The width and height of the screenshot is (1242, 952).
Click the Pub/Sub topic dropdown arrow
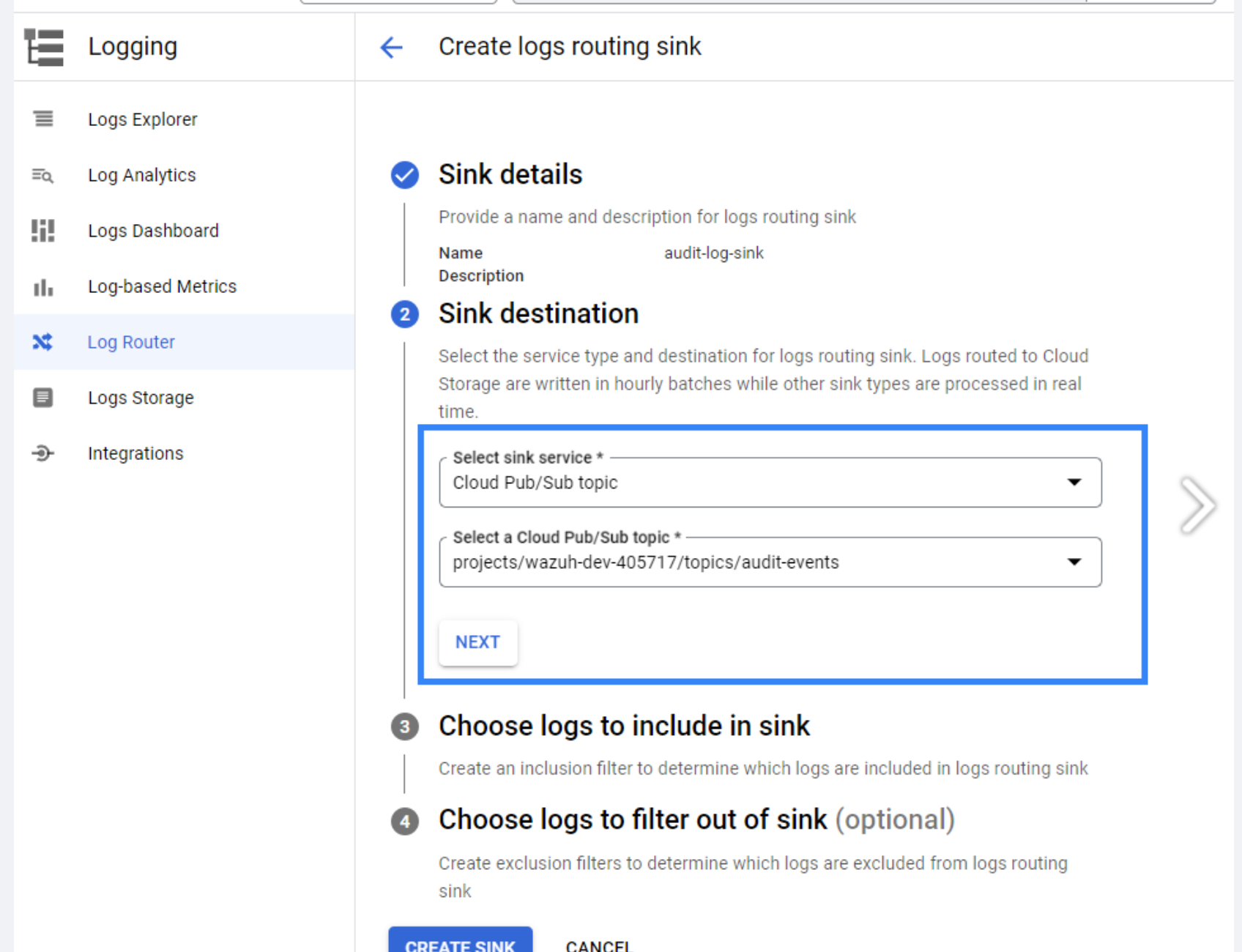click(1074, 562)
